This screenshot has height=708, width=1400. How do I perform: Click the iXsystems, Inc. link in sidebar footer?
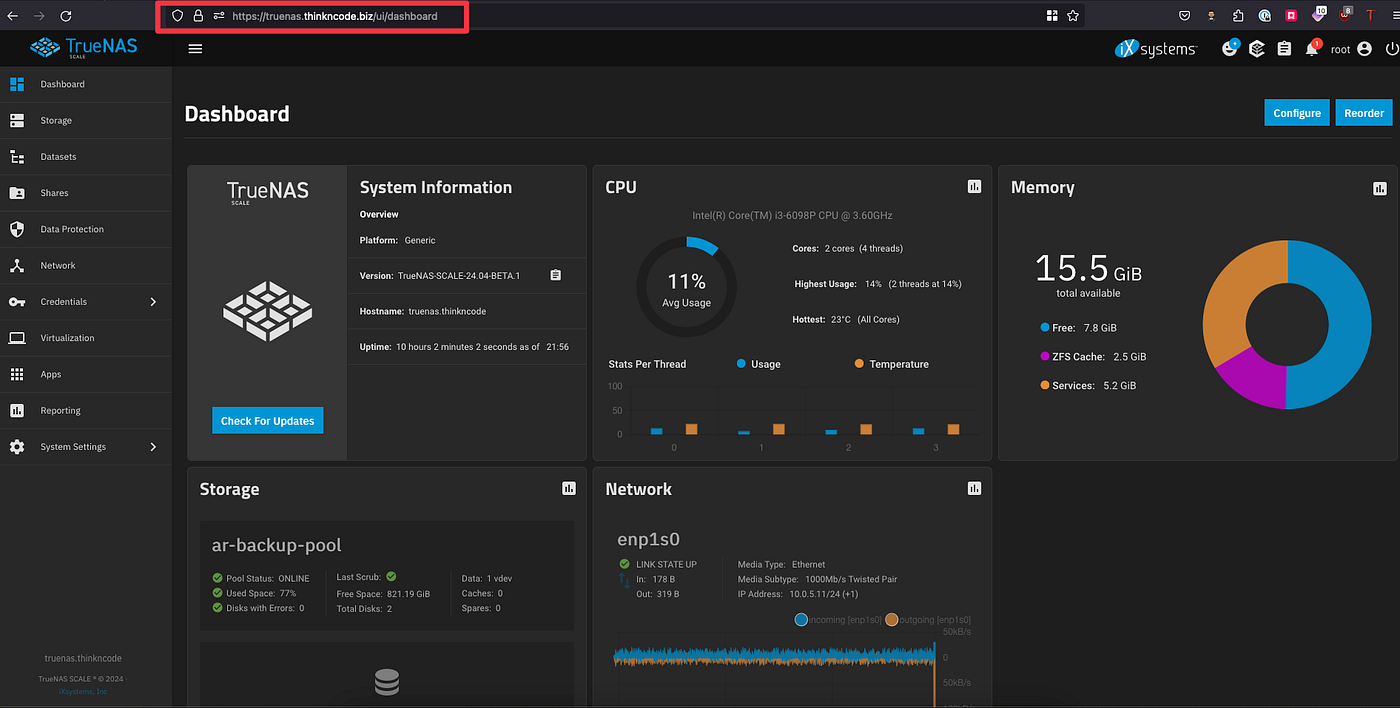84,691
